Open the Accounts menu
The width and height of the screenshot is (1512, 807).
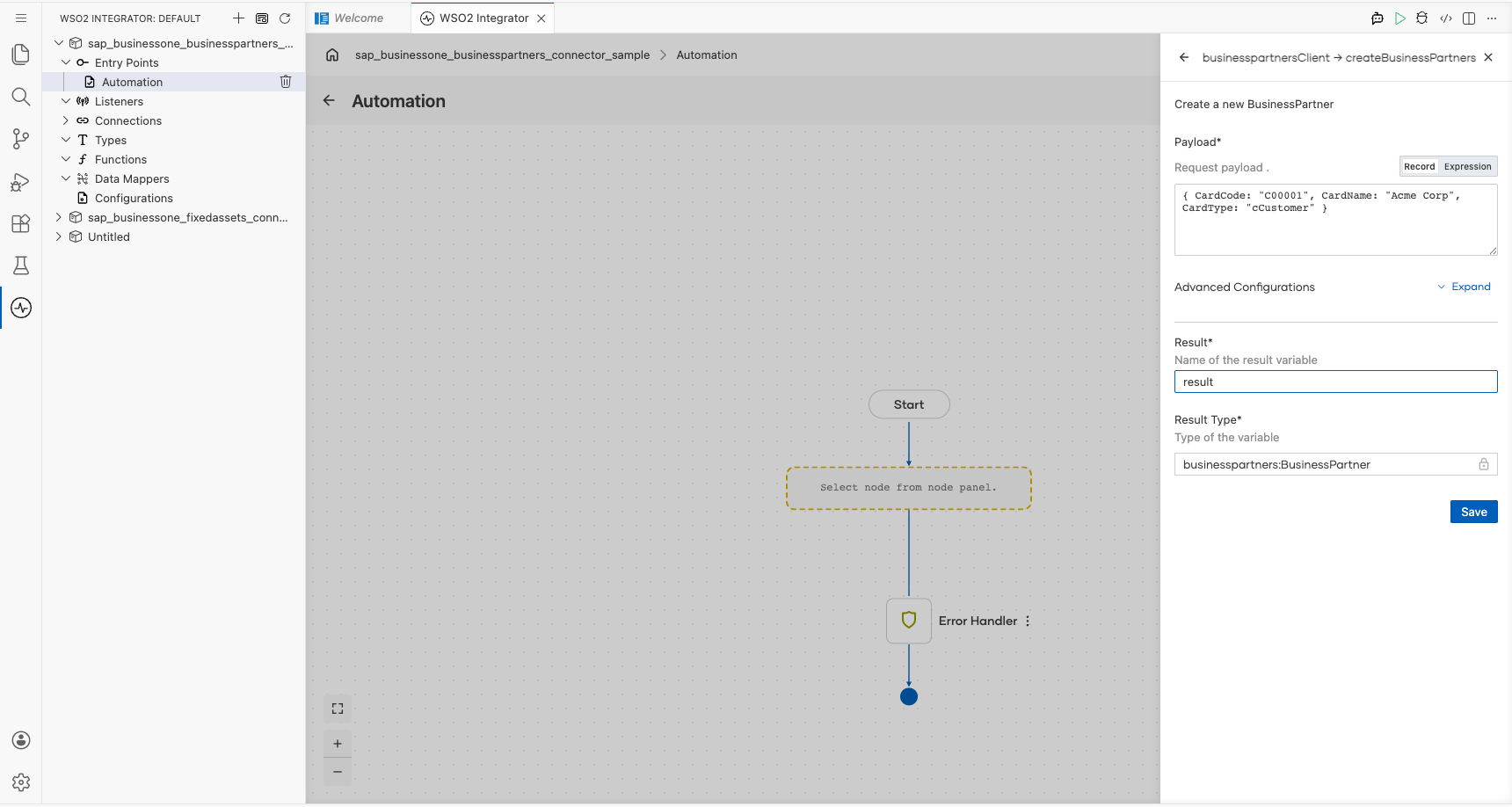click(x=21, y=740)
